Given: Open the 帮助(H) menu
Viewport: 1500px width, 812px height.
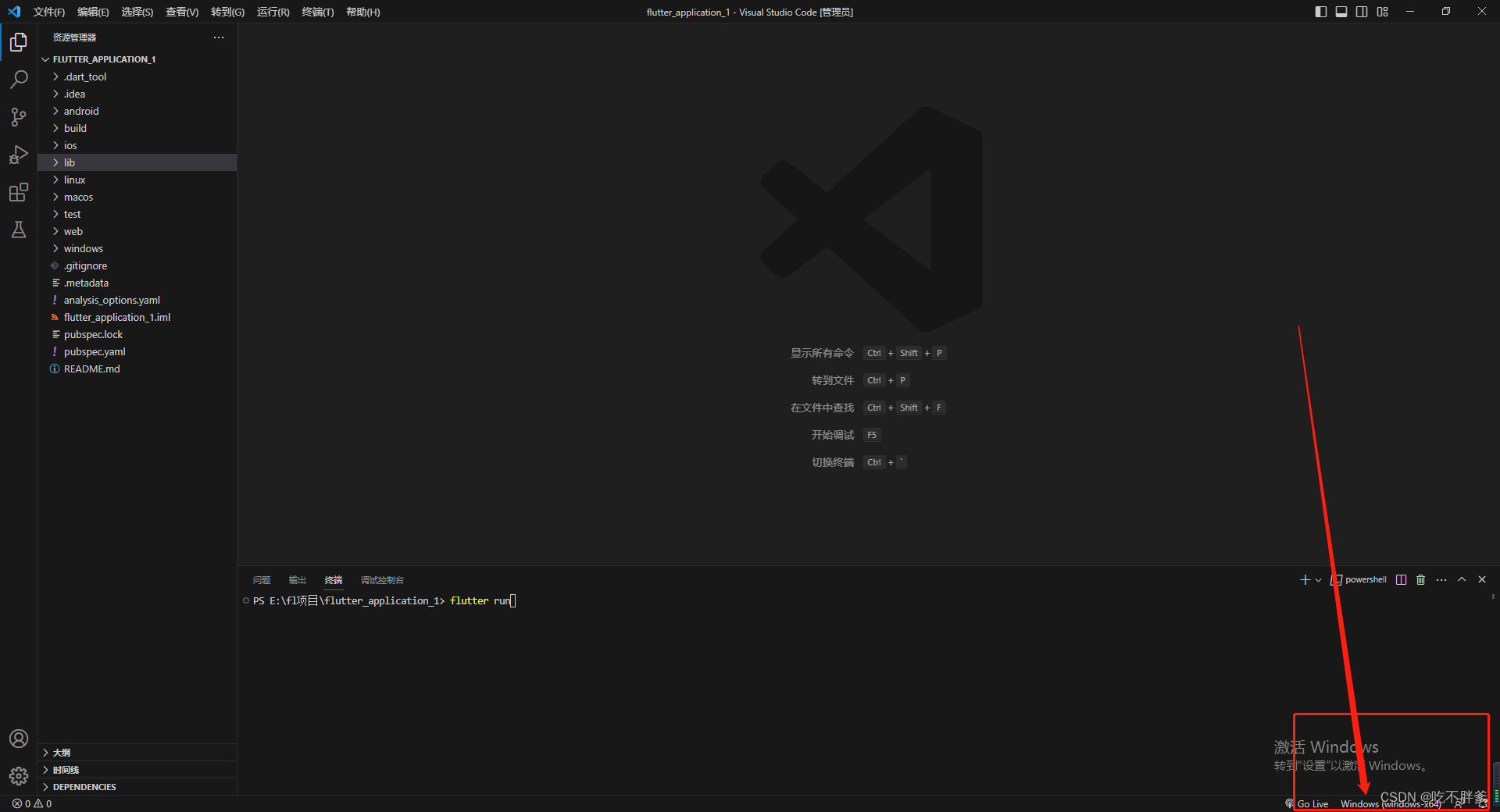Looking at the screenshot, I should 363,12.
